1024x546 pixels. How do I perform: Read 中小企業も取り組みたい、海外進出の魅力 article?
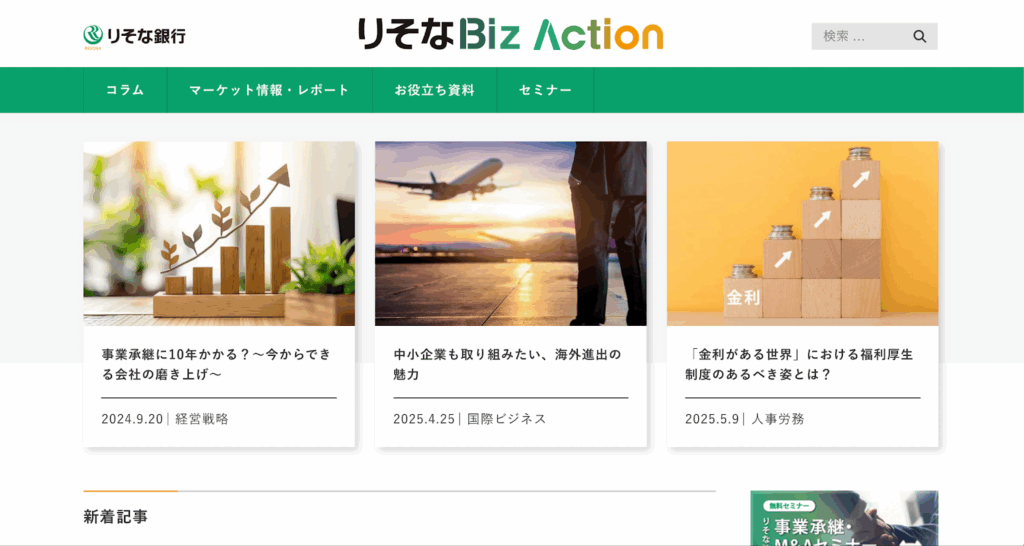507,364
